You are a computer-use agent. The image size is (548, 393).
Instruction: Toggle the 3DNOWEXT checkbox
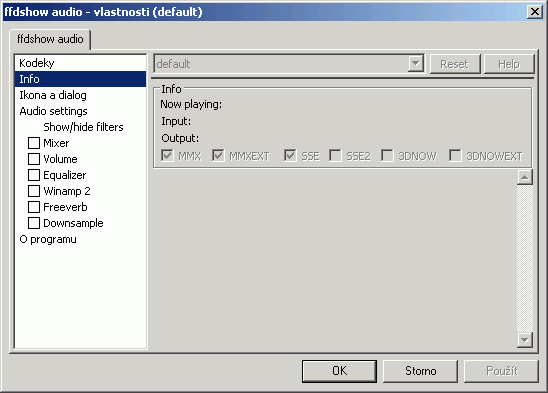[x=455, y=156]
